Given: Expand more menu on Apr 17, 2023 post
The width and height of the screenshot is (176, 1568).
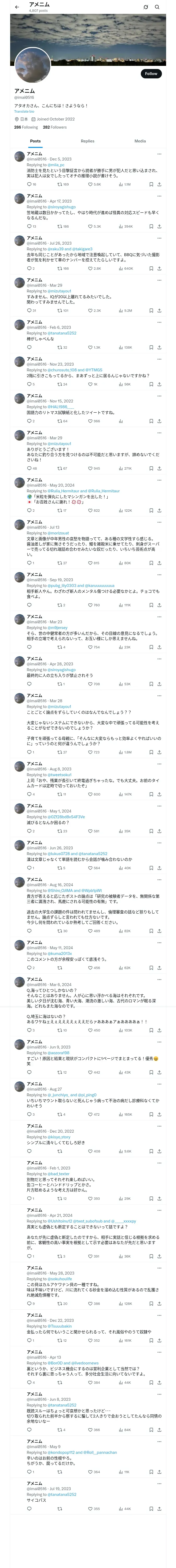Looking at the screenshot, I should coord(159,196).
